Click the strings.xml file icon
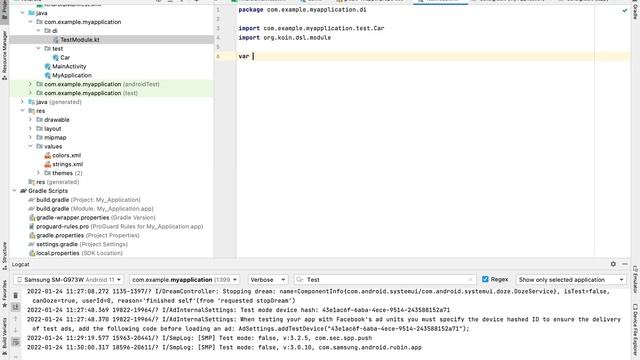This screenshot has height=360, width=640. point(48,164)
